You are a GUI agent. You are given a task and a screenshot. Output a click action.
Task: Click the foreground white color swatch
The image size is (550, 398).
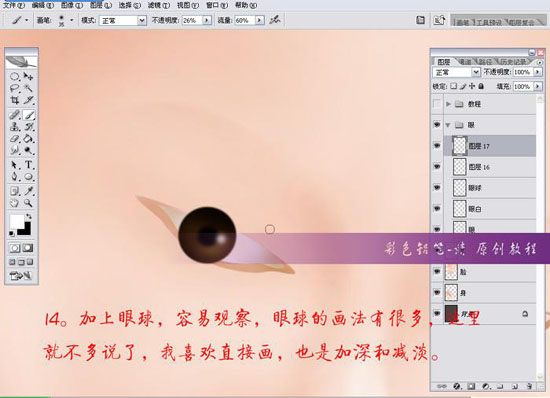tap(16, 221)
